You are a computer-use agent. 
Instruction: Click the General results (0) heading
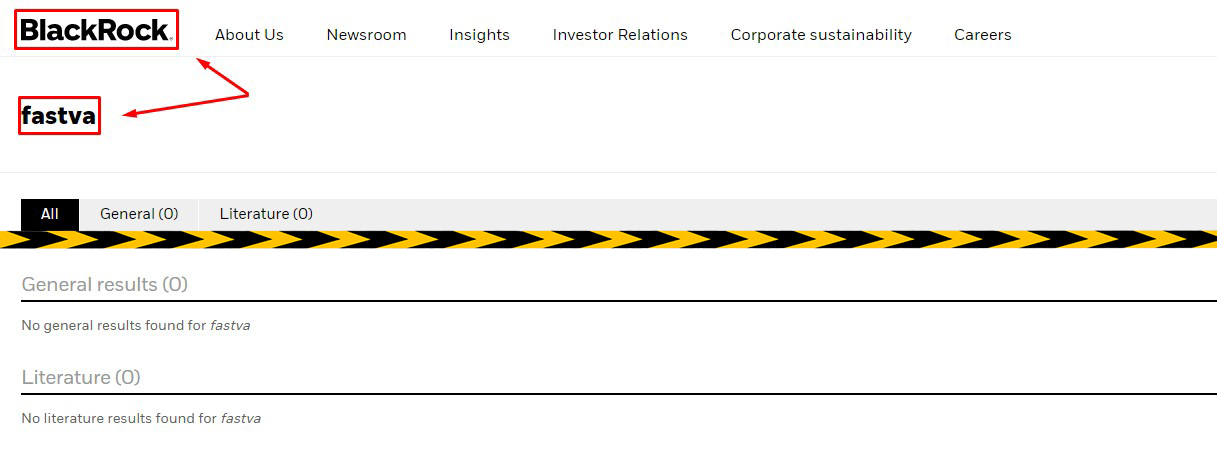point(105,284)
